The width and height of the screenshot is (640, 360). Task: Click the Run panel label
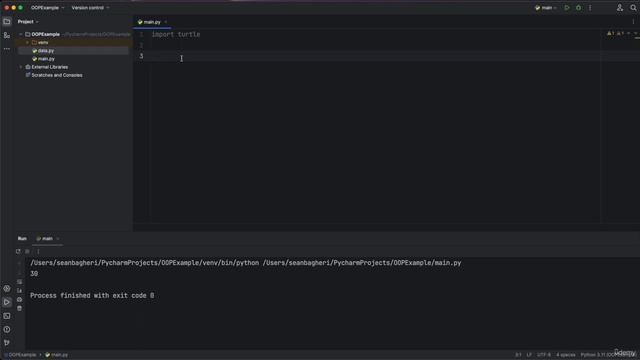(22, 238)
